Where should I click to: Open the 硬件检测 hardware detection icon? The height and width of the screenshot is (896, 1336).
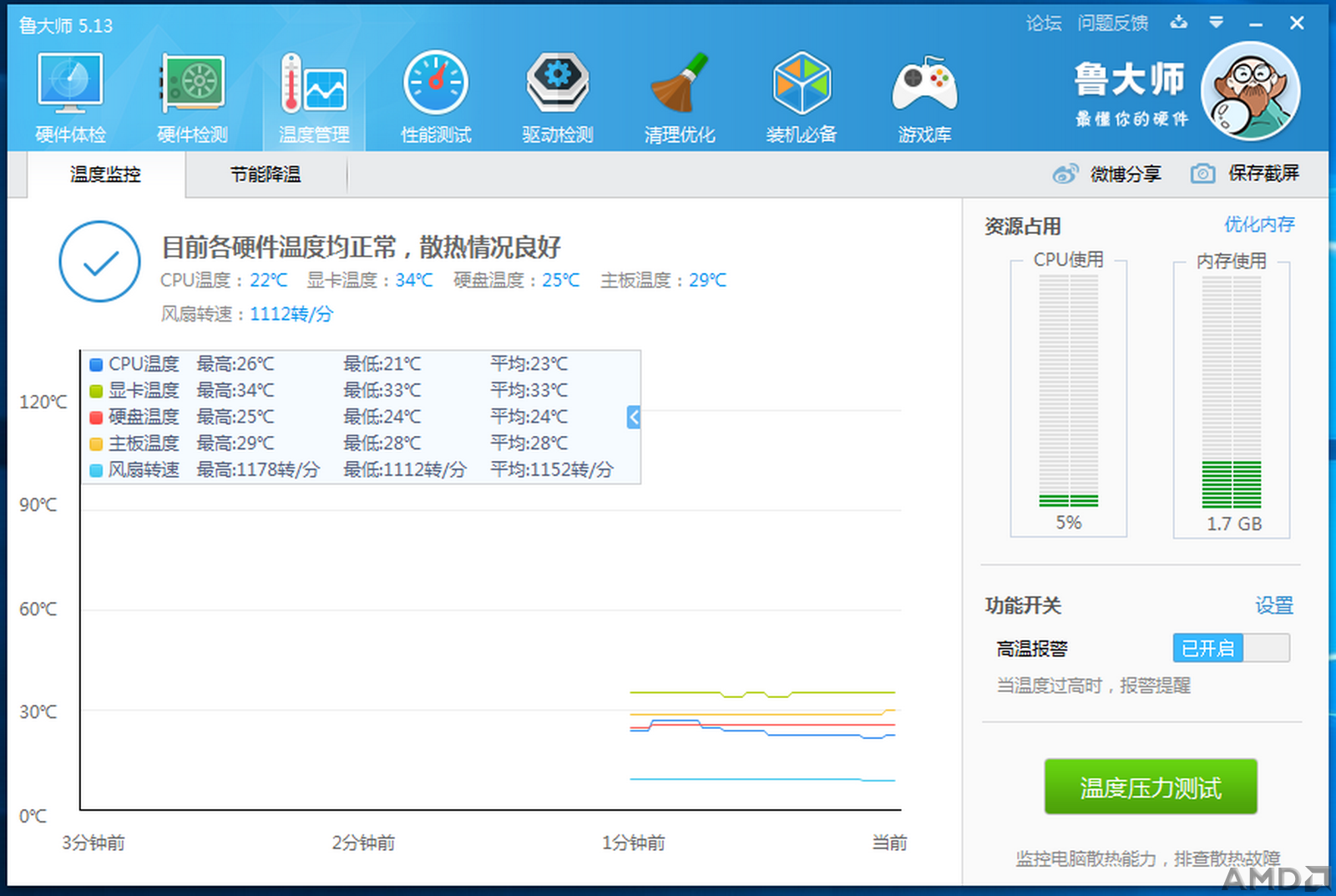[x=192, y=84]
